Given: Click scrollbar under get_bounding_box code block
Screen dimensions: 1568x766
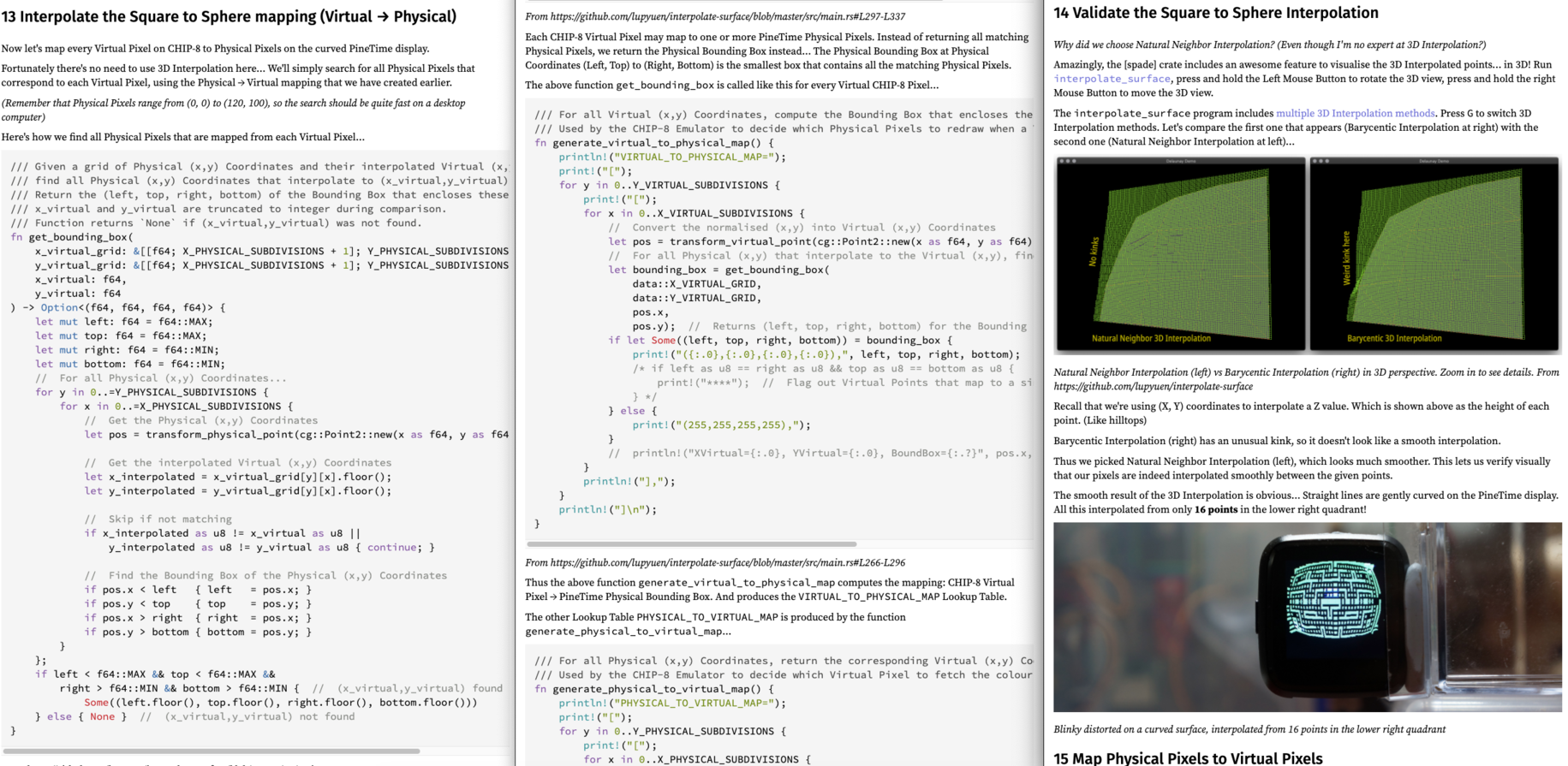Looking at the screenshot, I should 212,751.
